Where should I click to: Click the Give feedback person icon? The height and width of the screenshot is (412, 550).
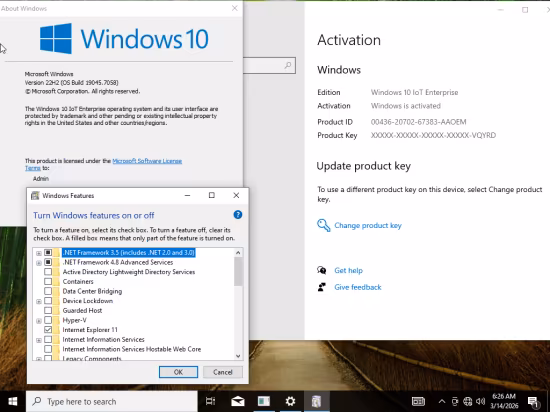[x=322, y=287]
